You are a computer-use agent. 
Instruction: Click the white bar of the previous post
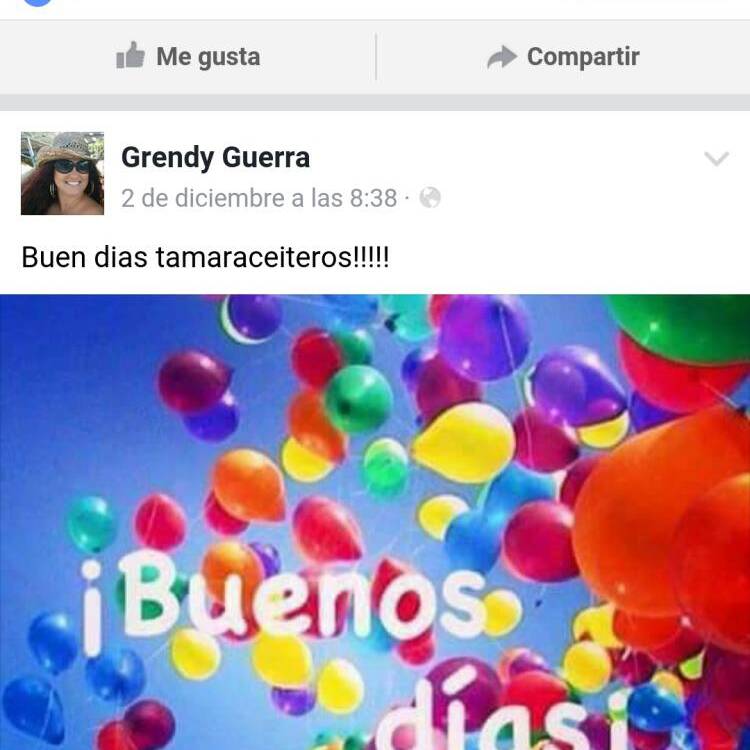click(375, 10)
